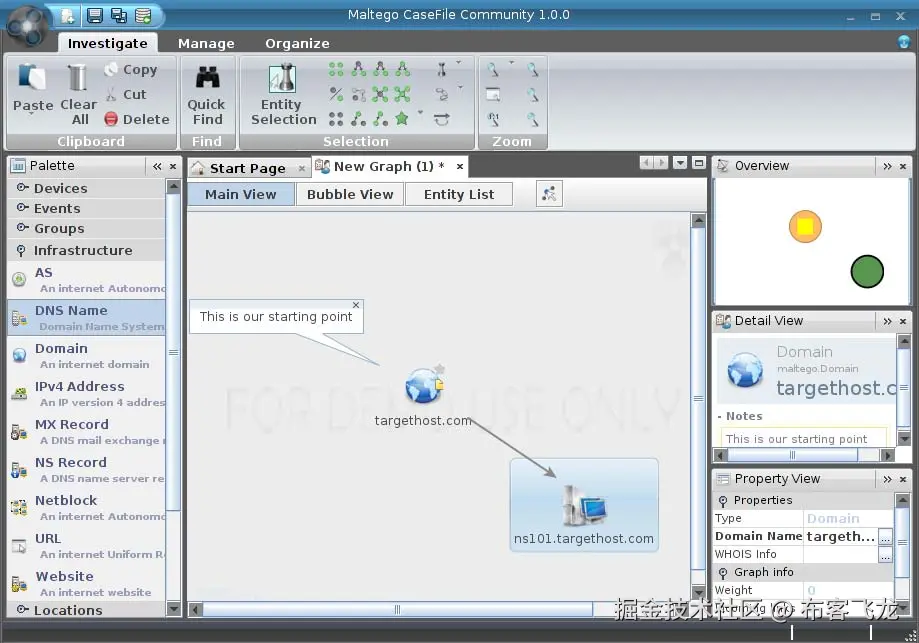Screen dimensions: 919x643
Task: Open the star selection dropdown arrow
Action: 420,112
